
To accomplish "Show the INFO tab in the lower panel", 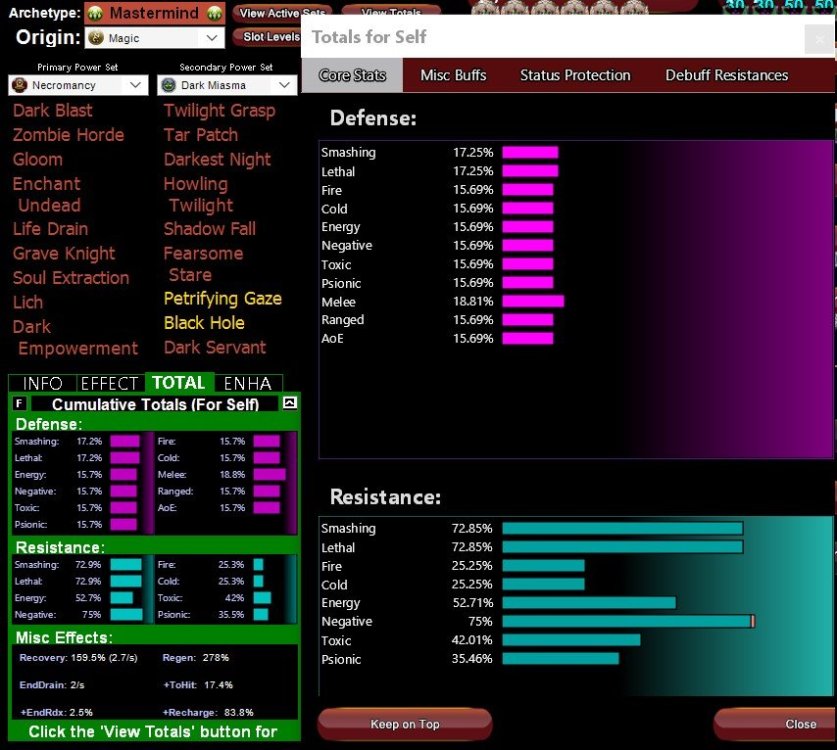I will pos(42,383).
